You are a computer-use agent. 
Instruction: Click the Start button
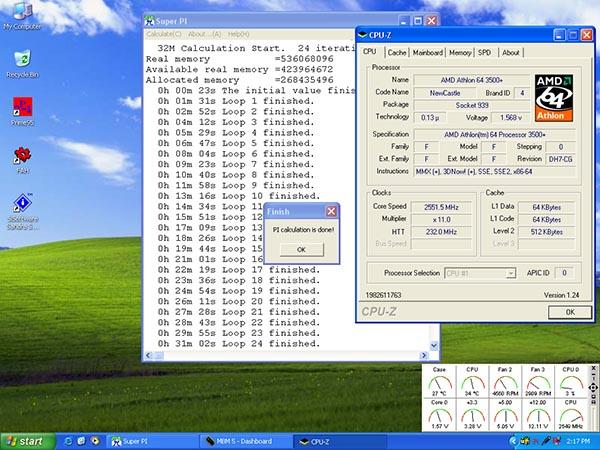pos(28,441)
